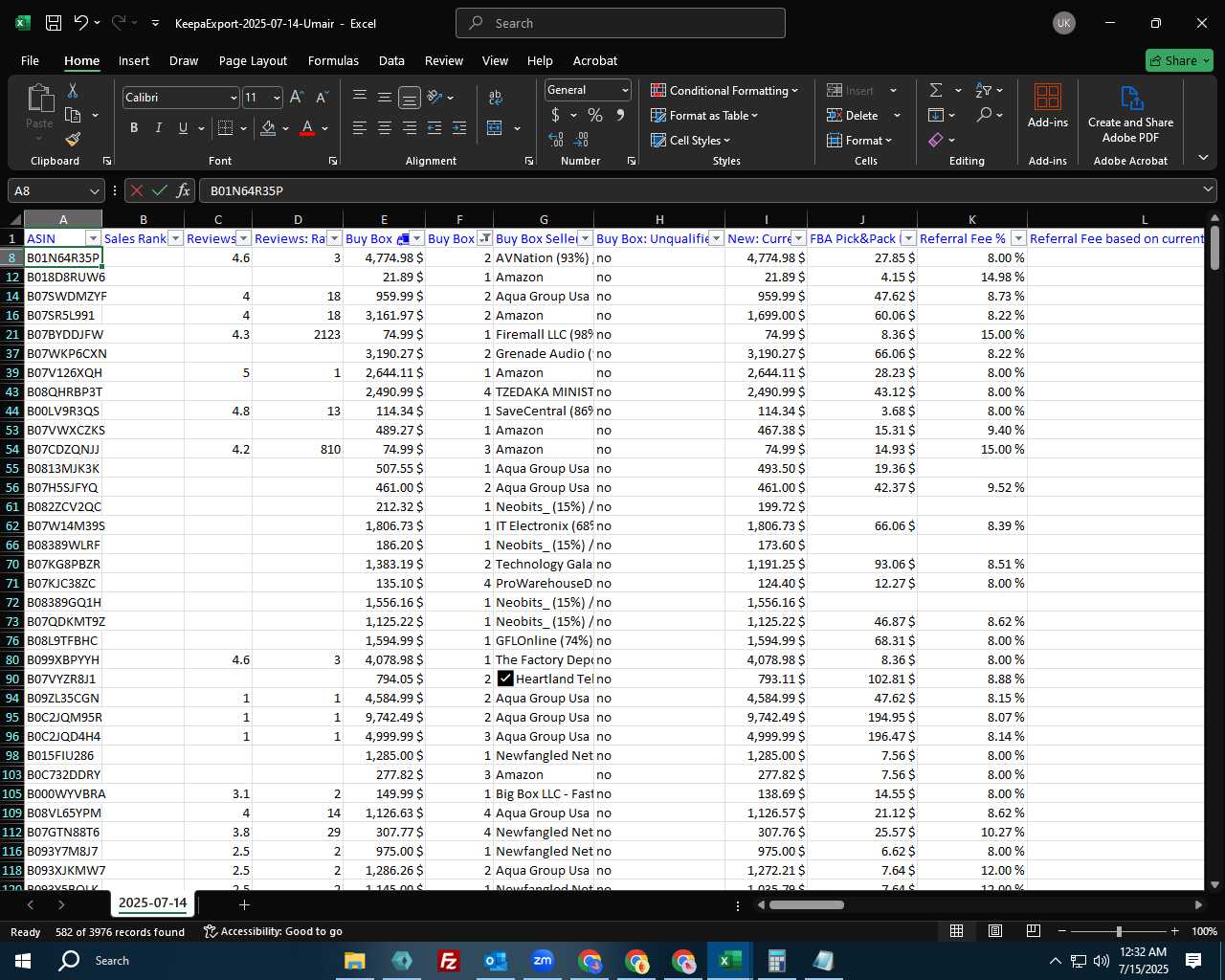Viewport: 1225px width, 980px height.
Task: Click the Merge and Center icon
Action: coord(495,128)
